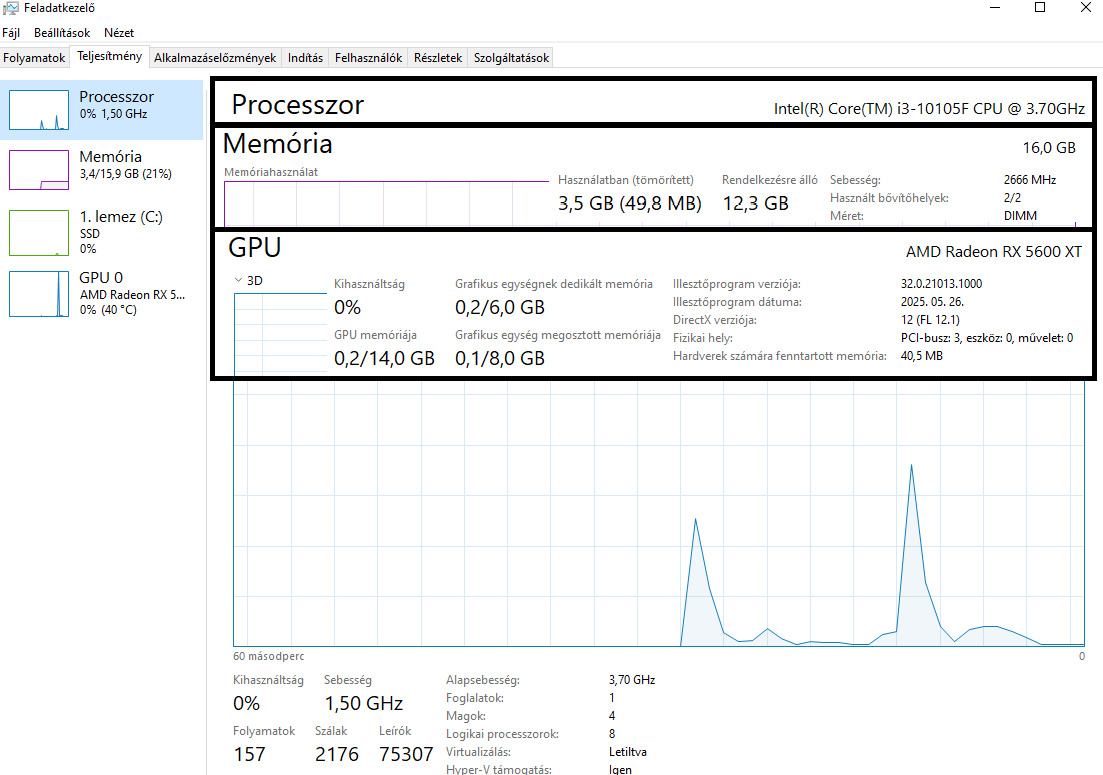Click the "12,3 GB" available memory value
The width and height of the screenshot is (1103, 775).
(755, 204)
